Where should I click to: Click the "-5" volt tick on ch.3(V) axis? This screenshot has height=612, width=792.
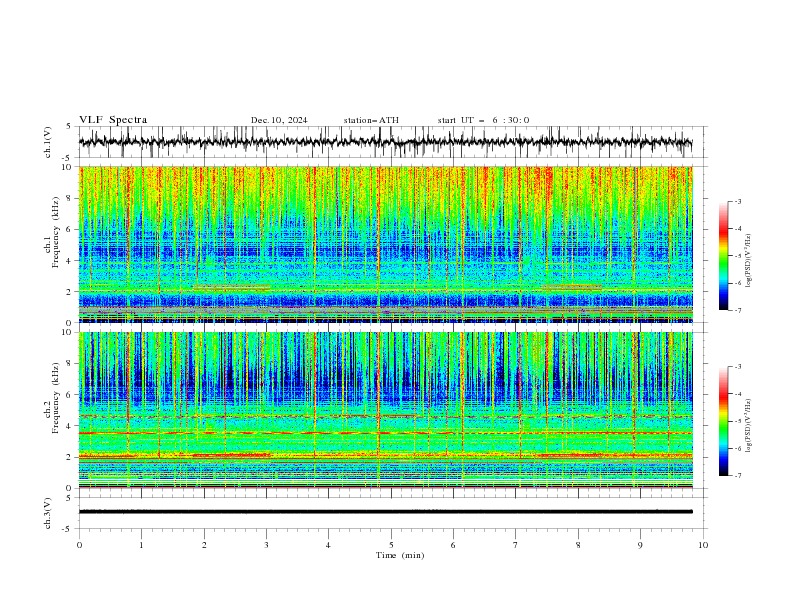[68, 529]
